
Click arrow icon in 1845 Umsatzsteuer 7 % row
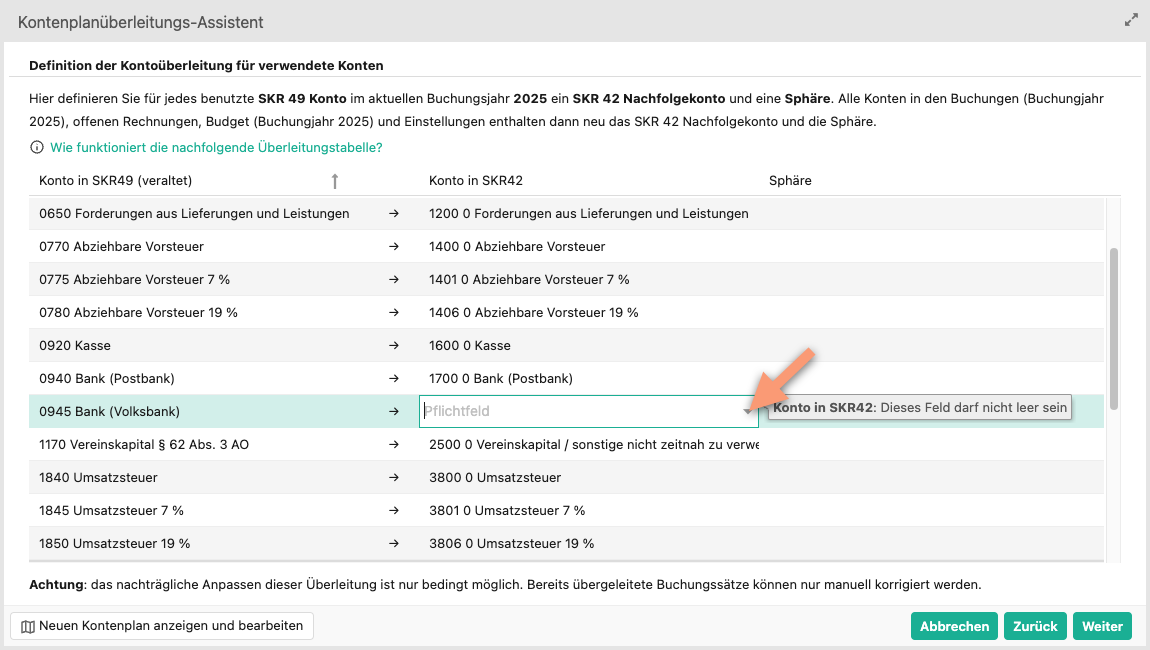click(x=394, y=511)
